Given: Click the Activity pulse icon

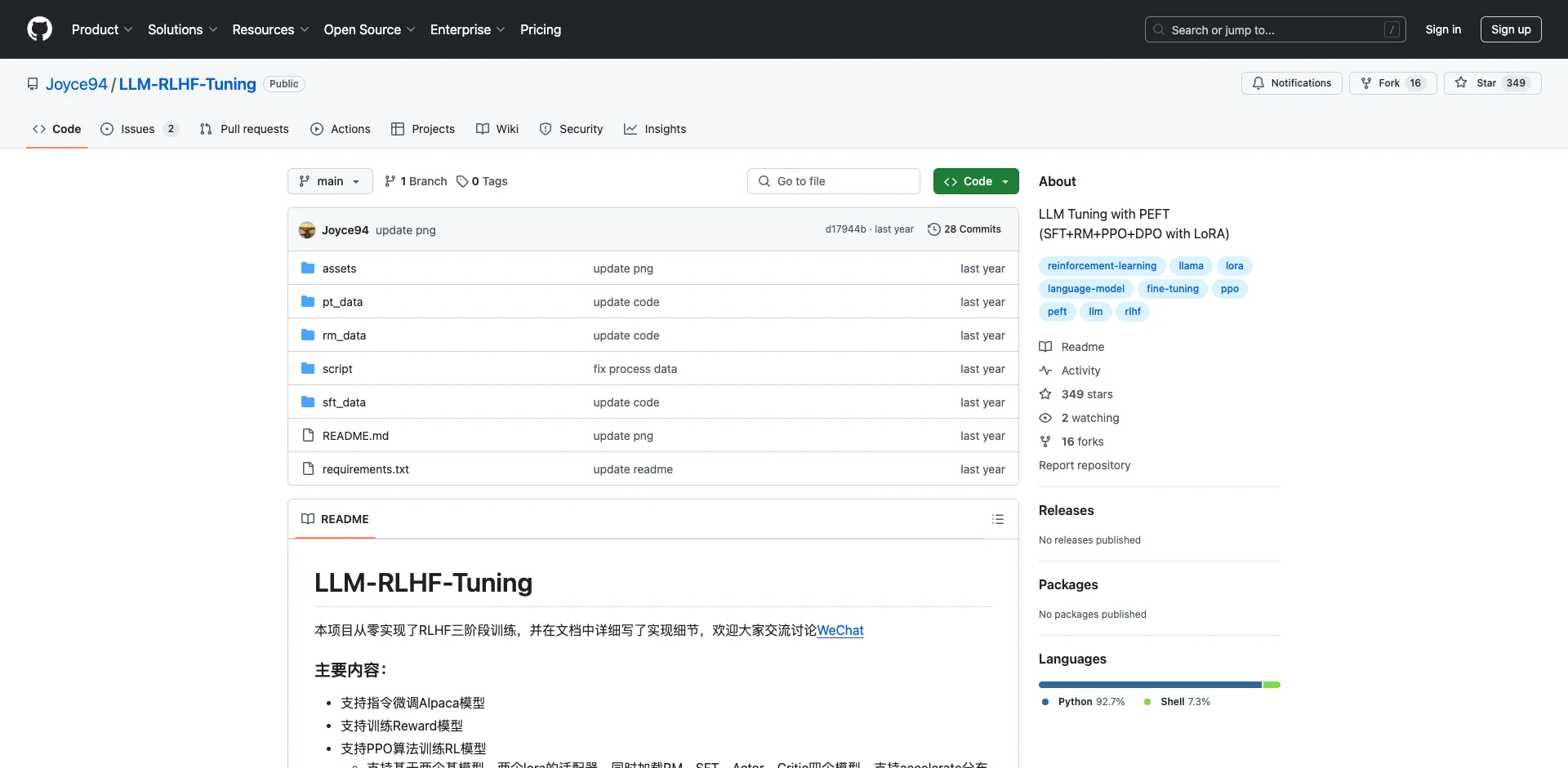Looking at the screenshot, I should 1045,371.
